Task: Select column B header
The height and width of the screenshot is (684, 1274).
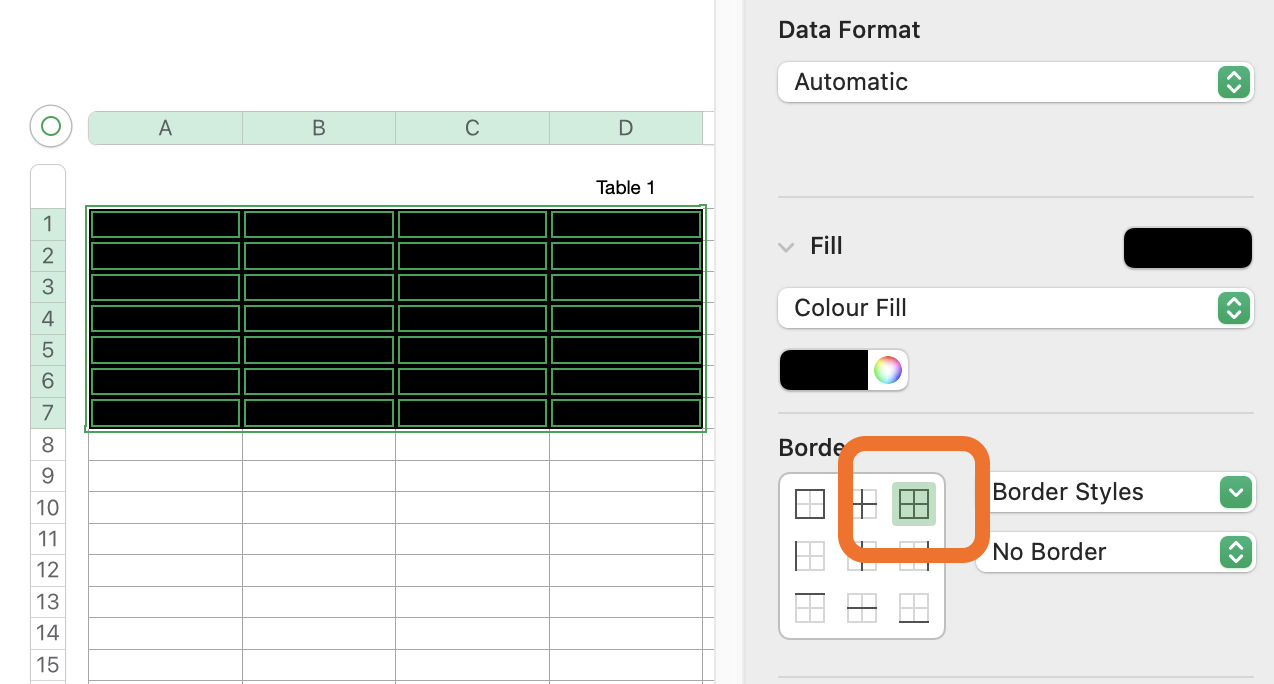Action: pyautogui.click(x=318, y=128)
